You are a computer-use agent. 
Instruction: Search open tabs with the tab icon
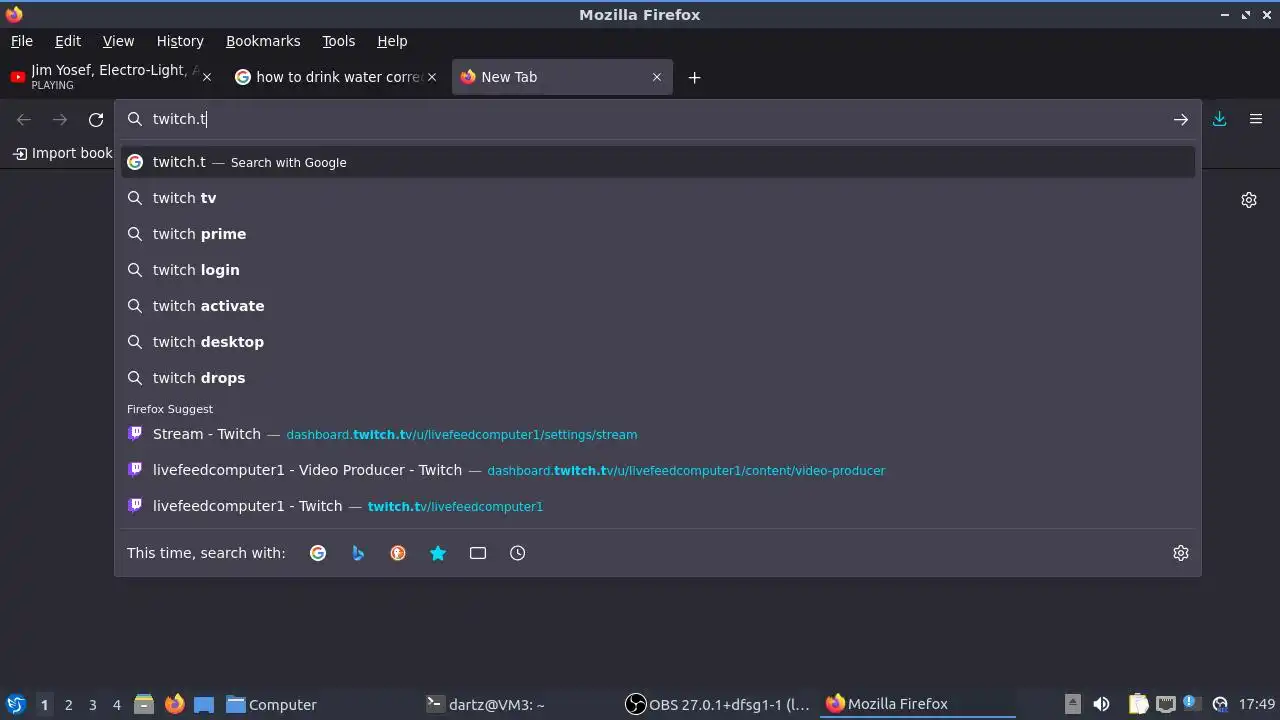[x=478, y=553]
